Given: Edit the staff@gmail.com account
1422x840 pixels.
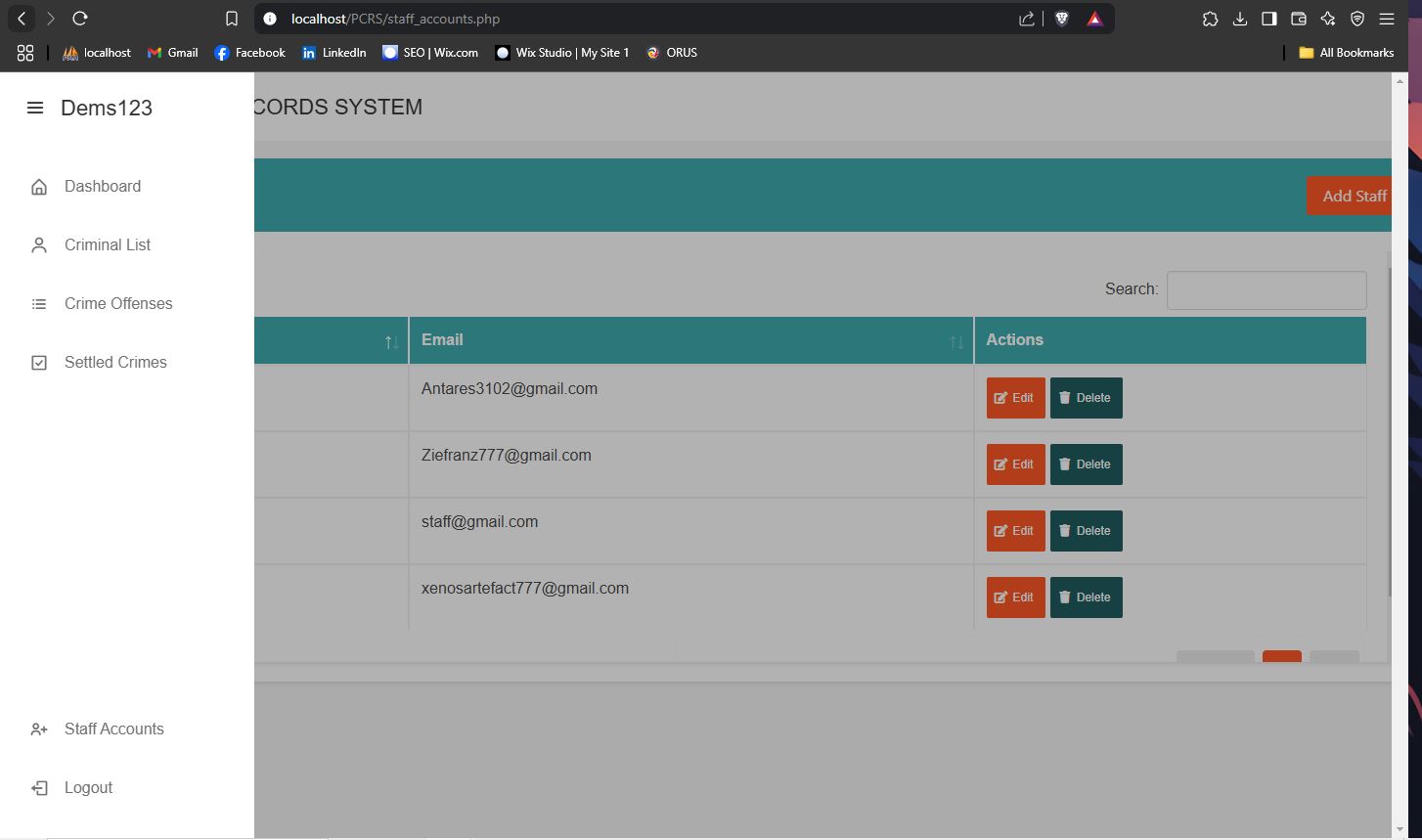Looking at the screenshot, I should pyautogui.click(x=1015, y=531).
